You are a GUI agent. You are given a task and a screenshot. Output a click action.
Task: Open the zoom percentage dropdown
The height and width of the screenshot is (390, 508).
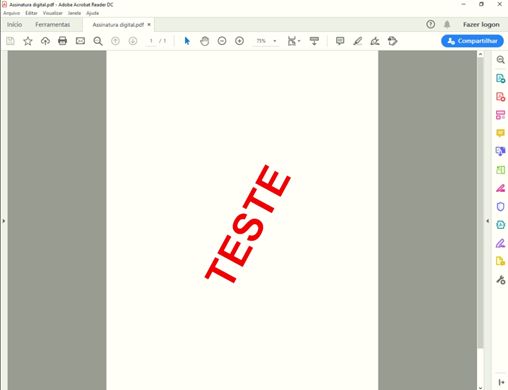[275, 41]
